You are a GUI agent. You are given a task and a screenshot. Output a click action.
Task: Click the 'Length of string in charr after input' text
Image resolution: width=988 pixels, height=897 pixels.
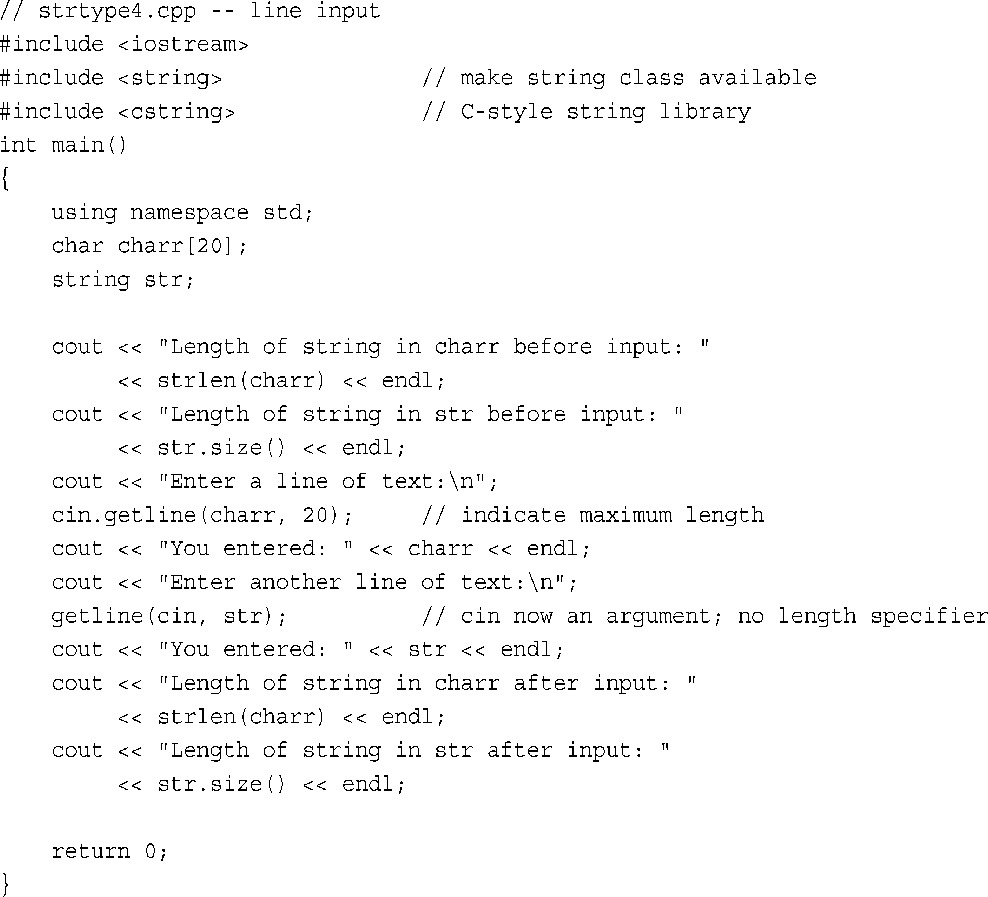(420, 683)
